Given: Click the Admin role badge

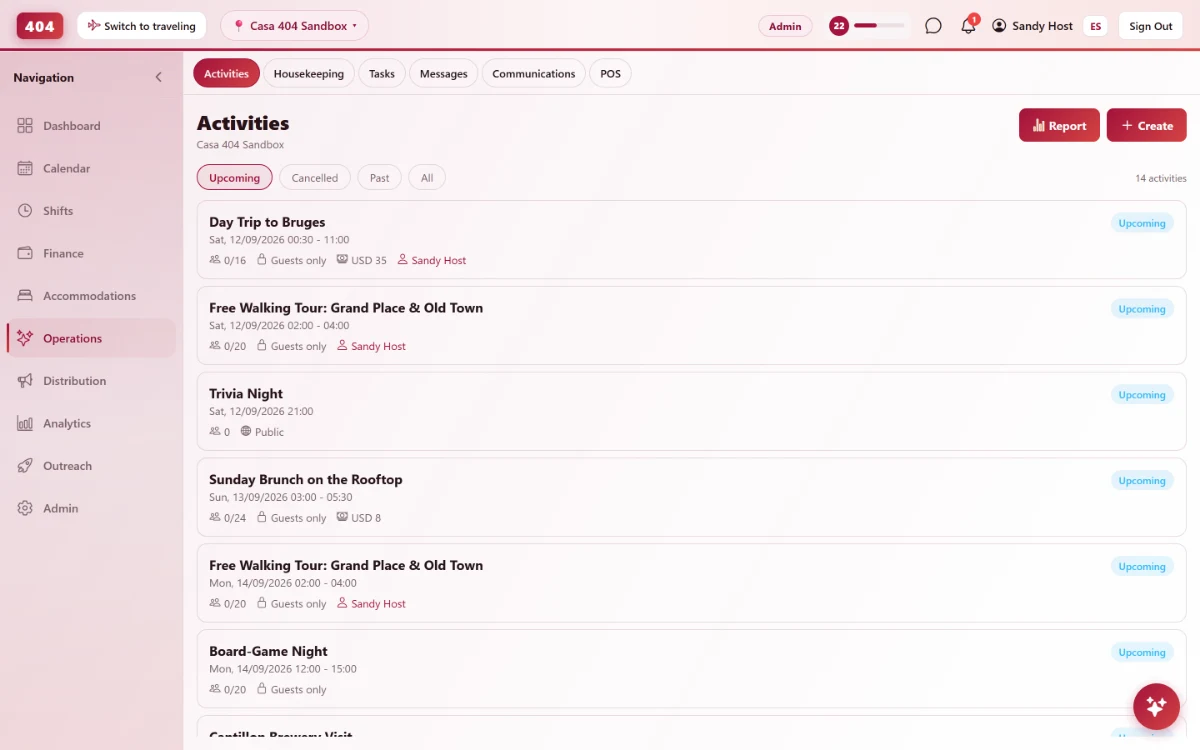Looking at the screenshot, I should (785, 26).
